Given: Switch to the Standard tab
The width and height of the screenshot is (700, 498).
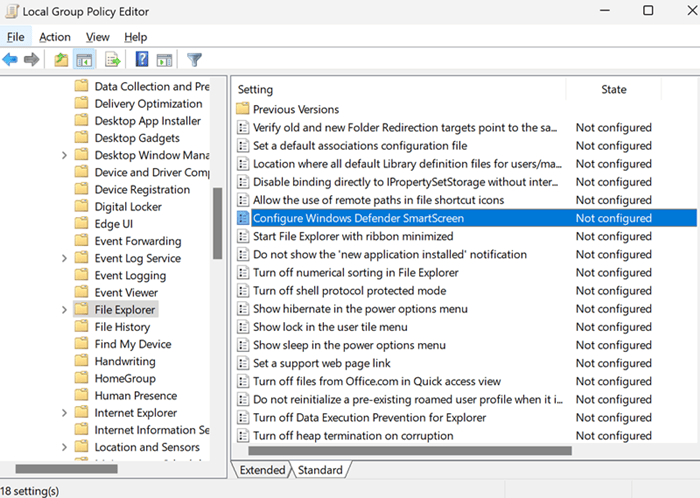Looking at the screenshot, I should [320, 470].
